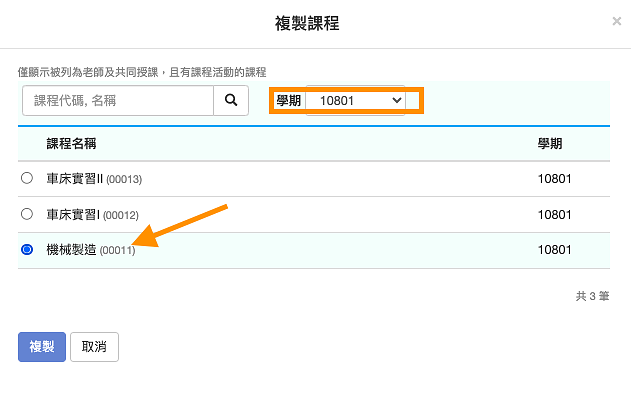The height and width of the screenshot is (395, 631).
Task: Click the 複製課程 dialog title
Action: point(307,23)
